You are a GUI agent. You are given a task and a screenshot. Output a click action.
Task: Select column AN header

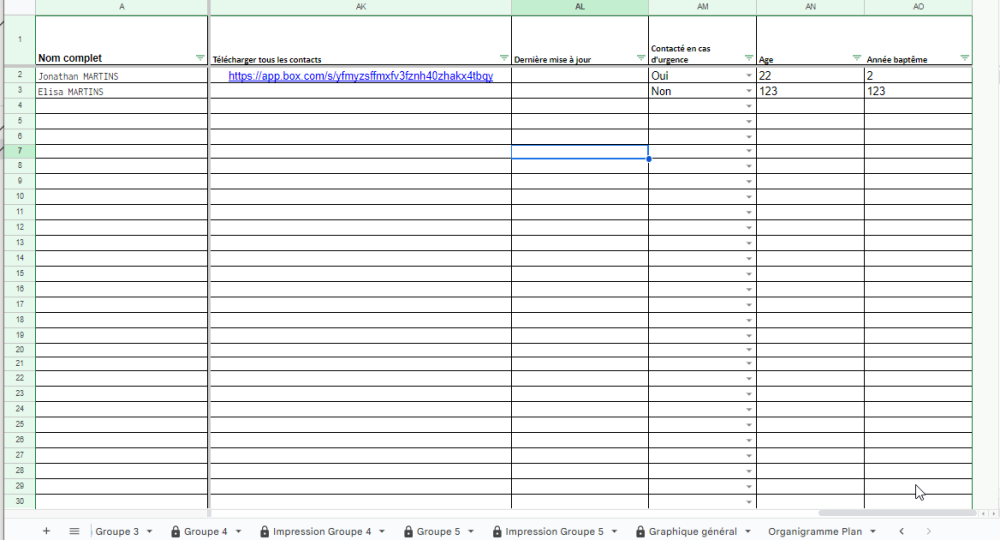810,7
